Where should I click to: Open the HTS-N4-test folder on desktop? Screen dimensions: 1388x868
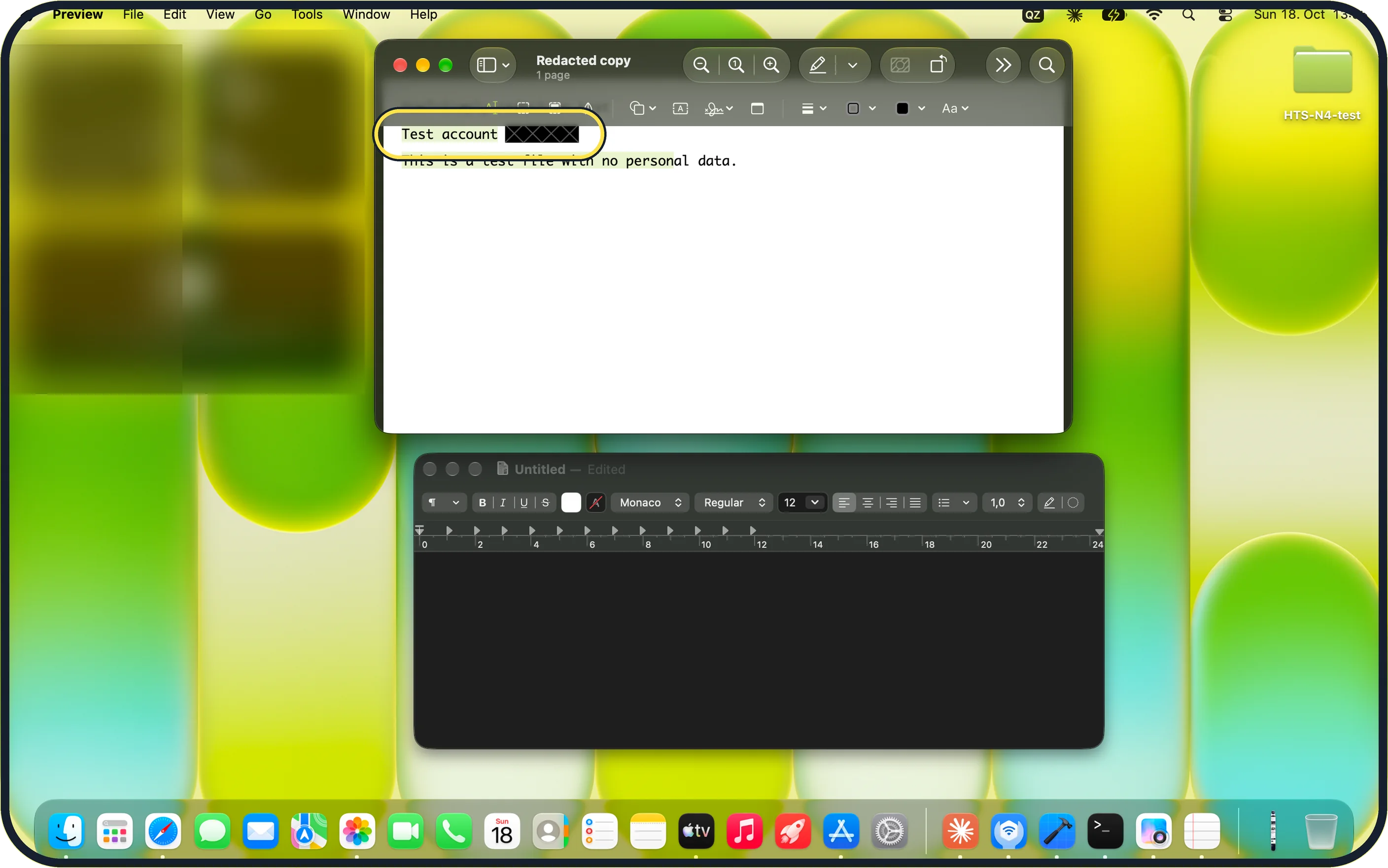[x=1322, y=83]
